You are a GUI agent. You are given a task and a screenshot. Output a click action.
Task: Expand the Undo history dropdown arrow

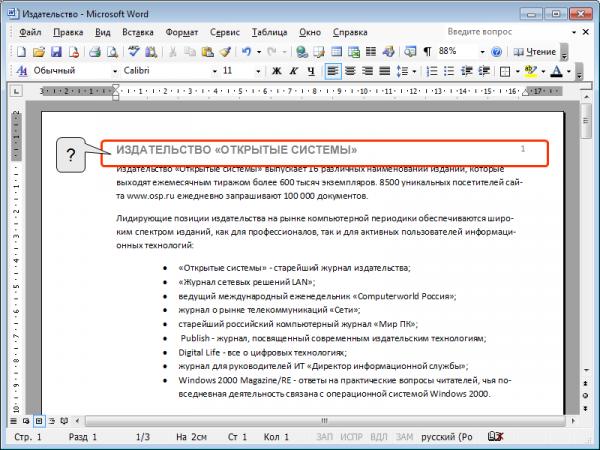259,52
